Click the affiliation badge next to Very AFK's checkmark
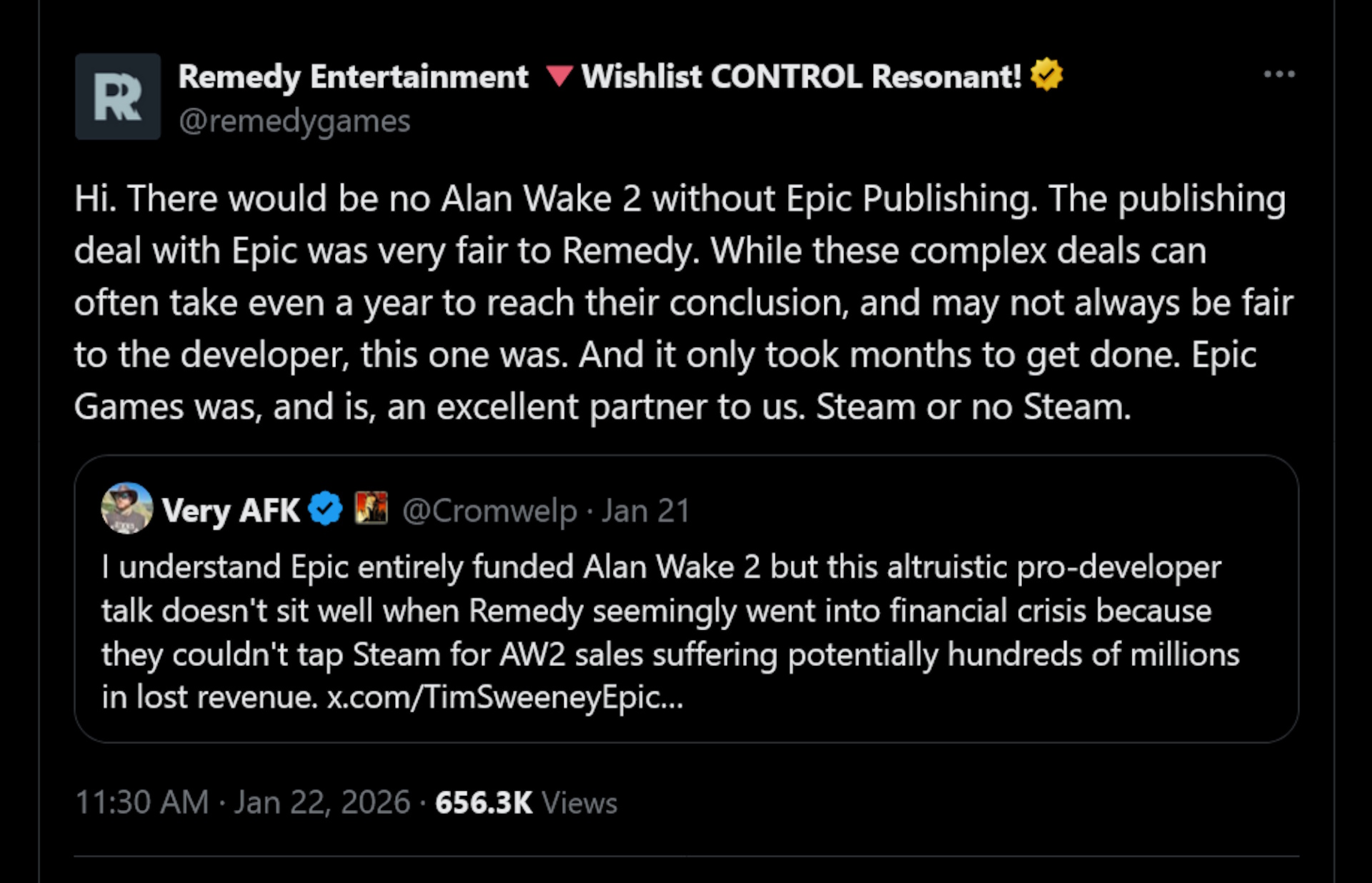The image size is (1372, 883). (371, 509)
